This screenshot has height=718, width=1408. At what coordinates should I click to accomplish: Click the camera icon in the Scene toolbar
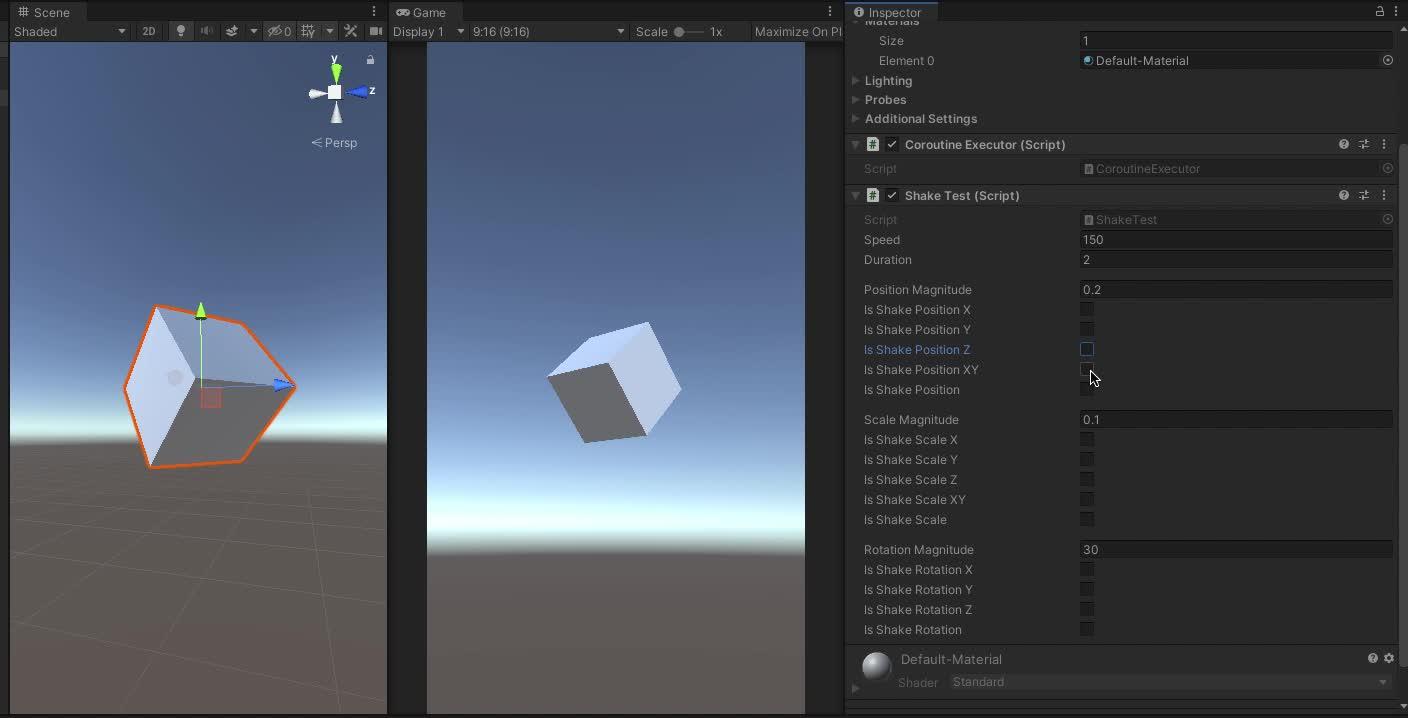pos(376,31)
